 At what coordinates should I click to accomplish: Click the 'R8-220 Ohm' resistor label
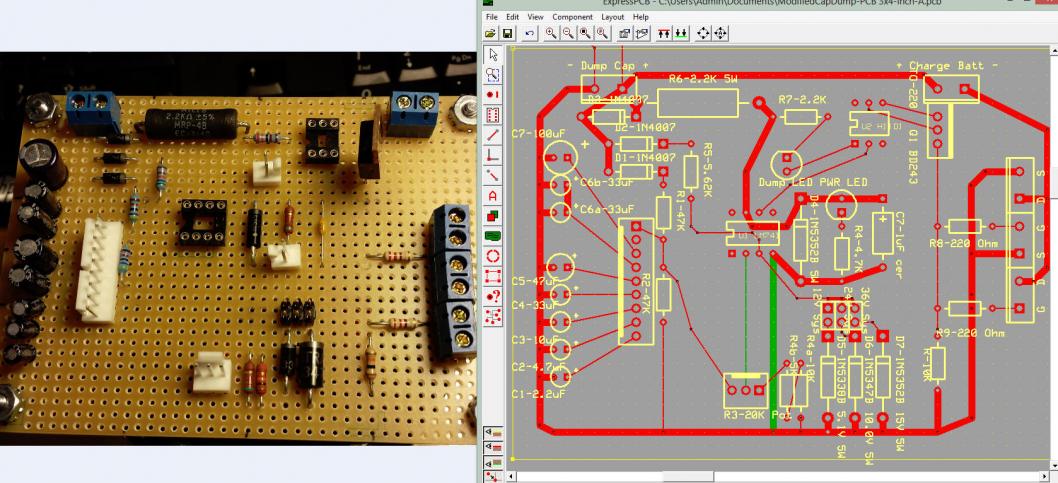click(x=963, y=244)
